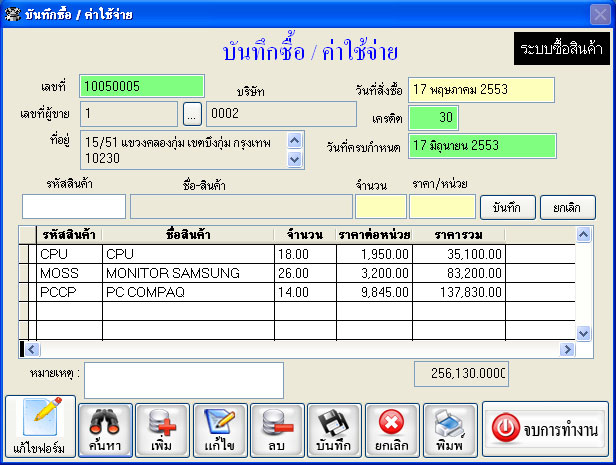Select the MOSS row using its row selector

(24, 273)
